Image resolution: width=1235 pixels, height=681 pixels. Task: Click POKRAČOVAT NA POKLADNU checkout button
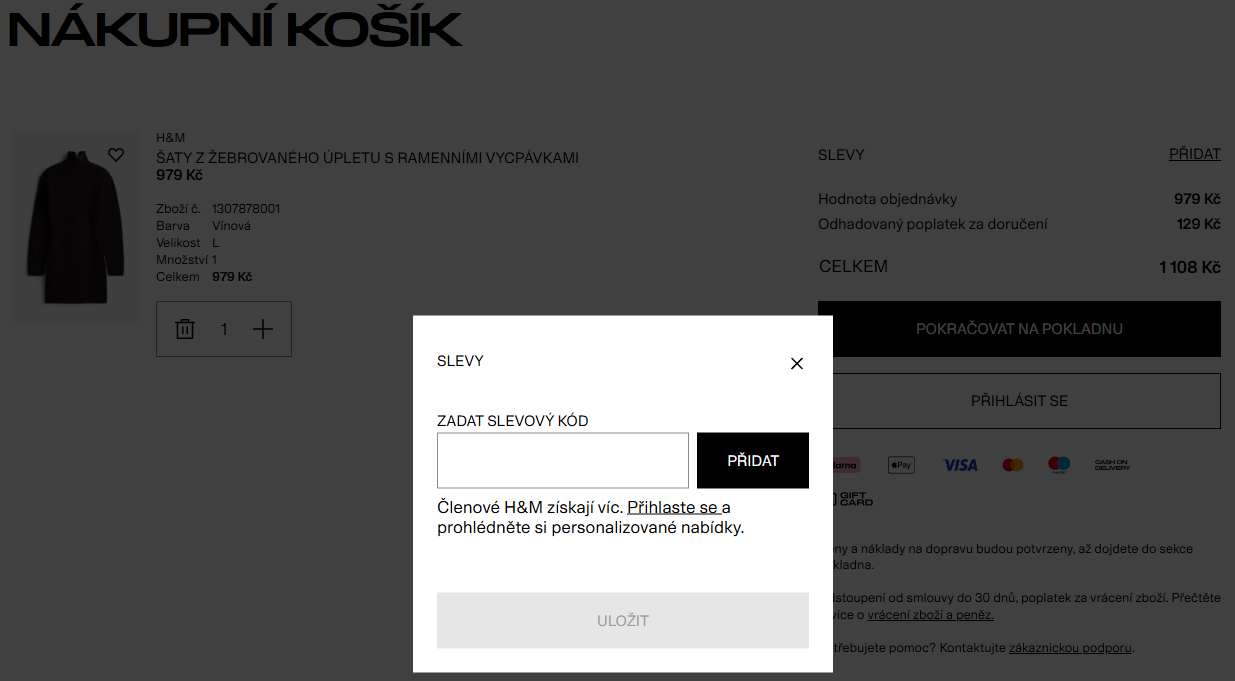pyautogui.click(x=1019, y=328)
